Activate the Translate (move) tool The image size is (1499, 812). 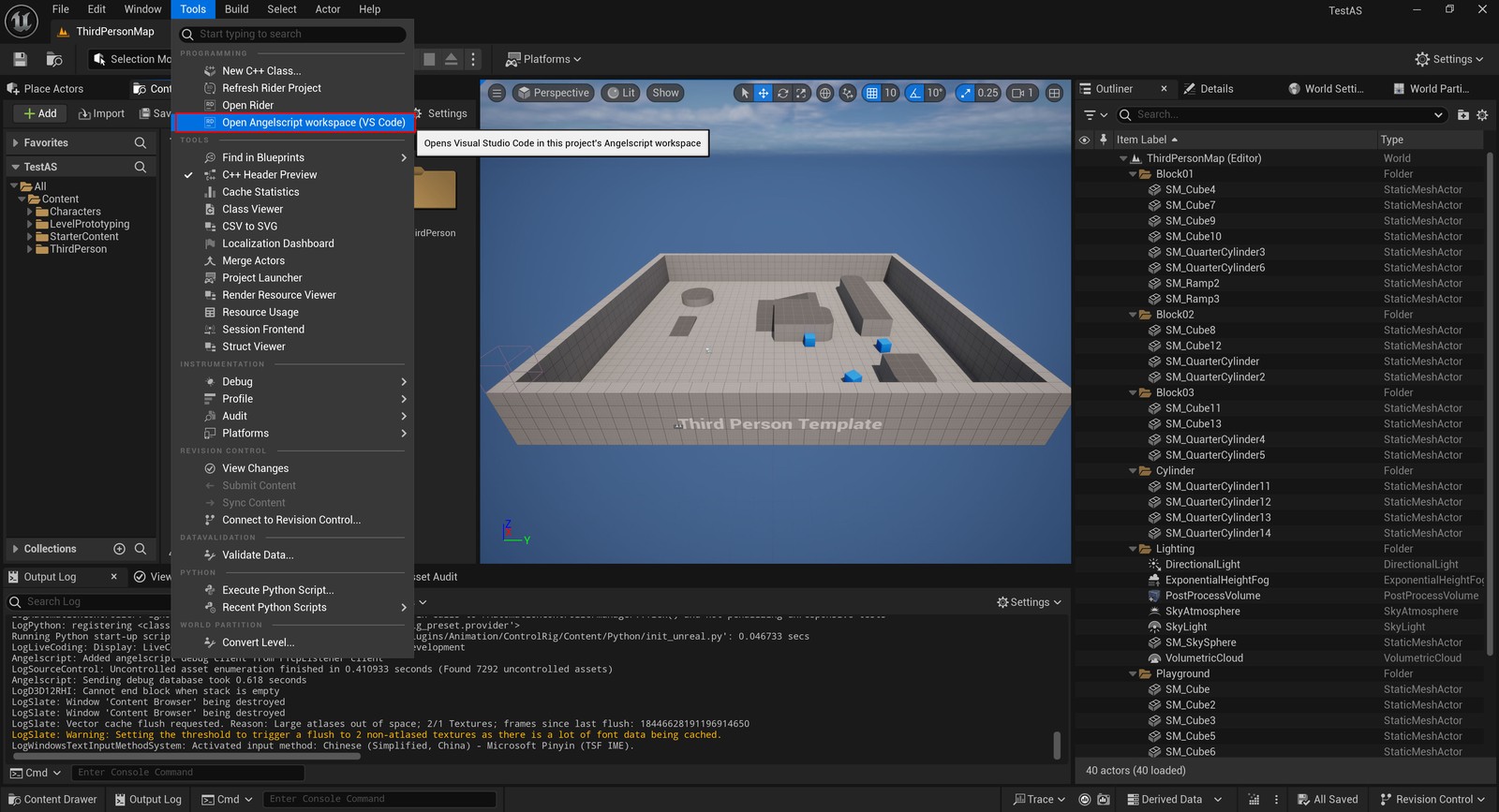pos(764,93)
